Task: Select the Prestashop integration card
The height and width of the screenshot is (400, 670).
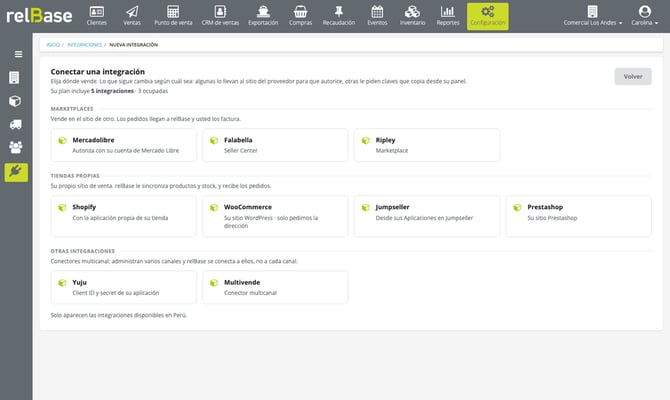Action: [x=579, y=216]
